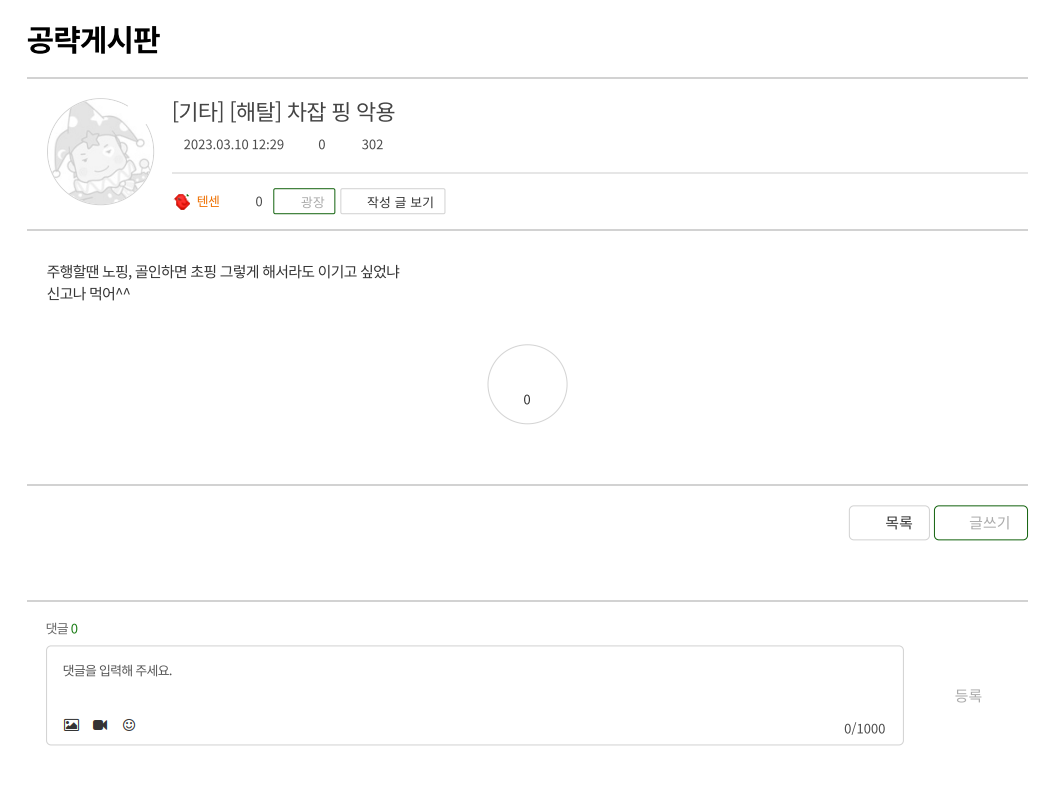Click the 목록 button to return to list

888,522
